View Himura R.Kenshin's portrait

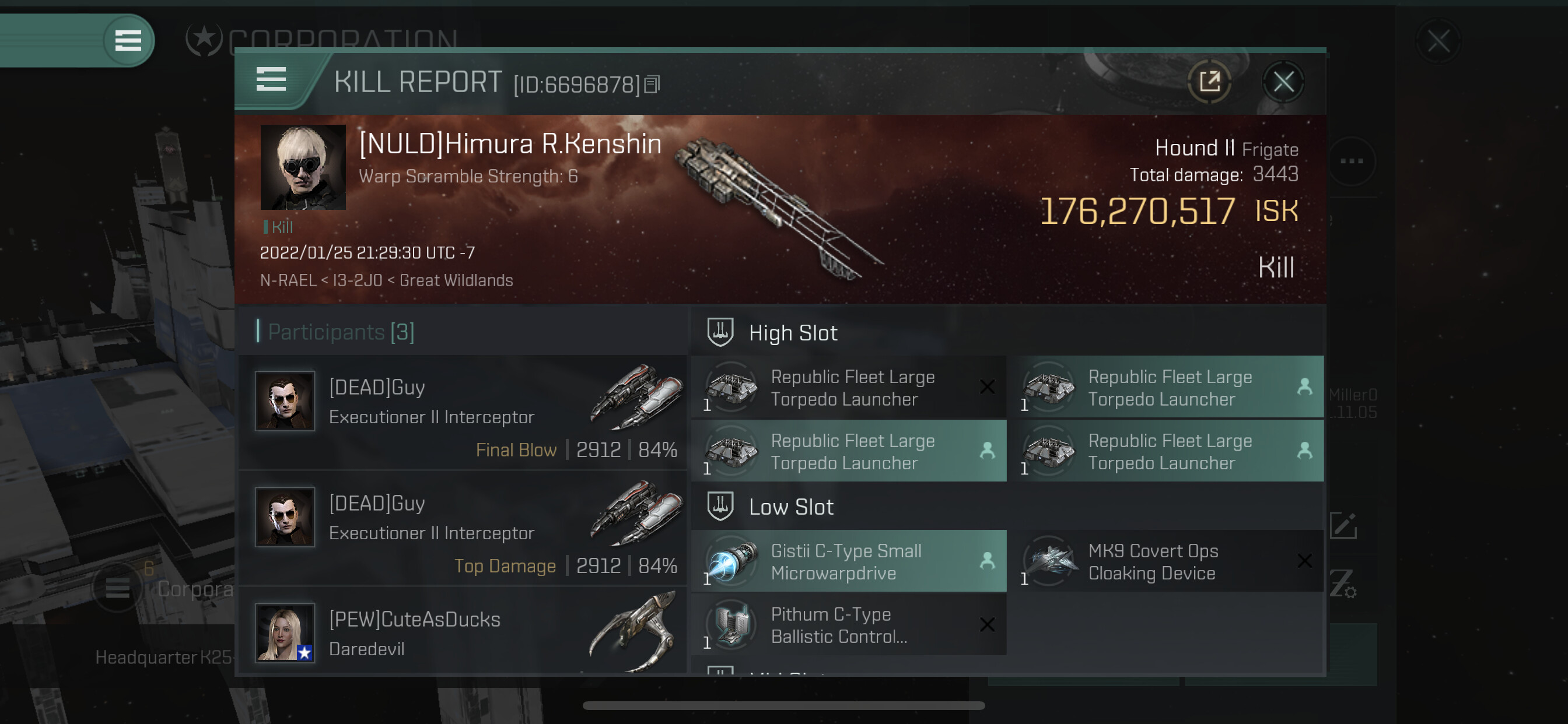(x=303, y=167)
